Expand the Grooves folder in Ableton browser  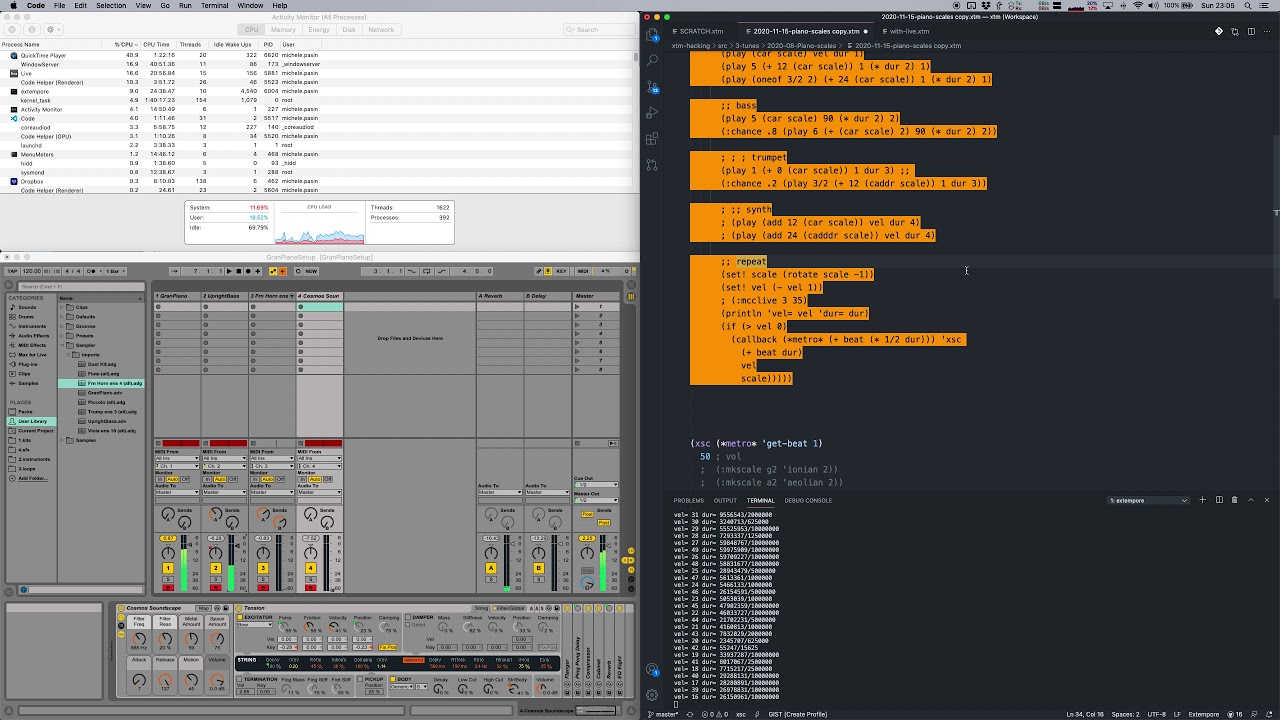pos(62,326)
